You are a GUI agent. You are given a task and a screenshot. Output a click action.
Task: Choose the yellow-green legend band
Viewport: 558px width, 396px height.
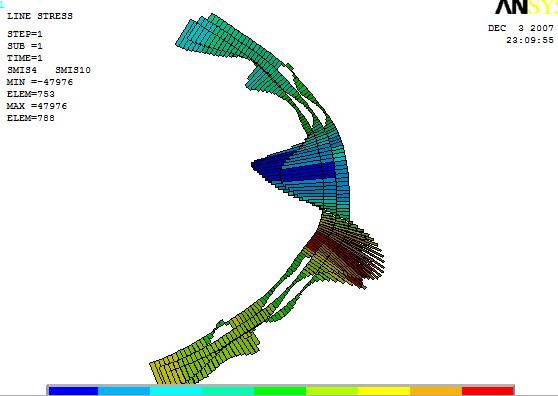(332, 391)
